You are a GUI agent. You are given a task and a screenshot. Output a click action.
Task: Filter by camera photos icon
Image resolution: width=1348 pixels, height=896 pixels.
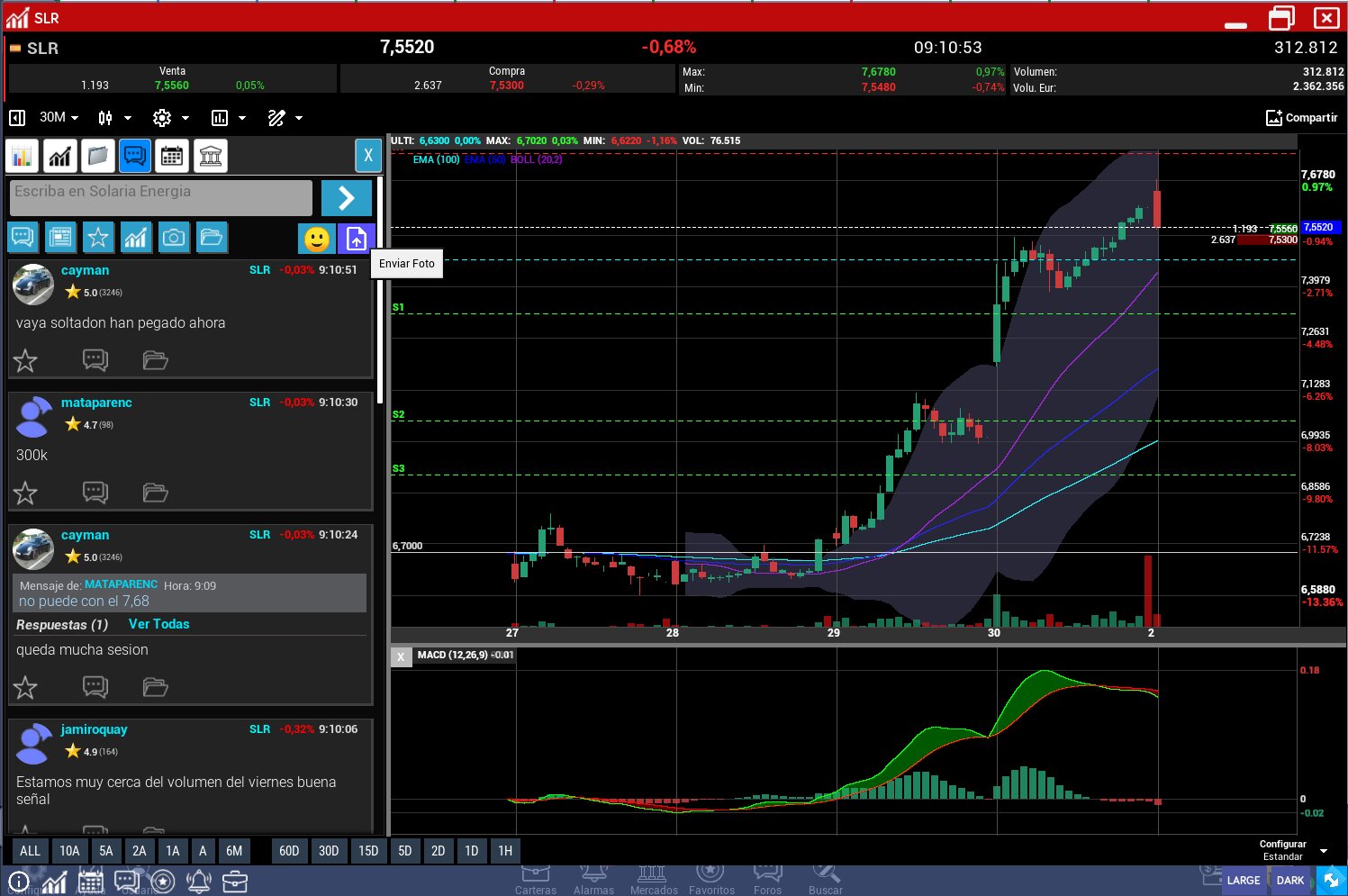(x=174, y=238)
